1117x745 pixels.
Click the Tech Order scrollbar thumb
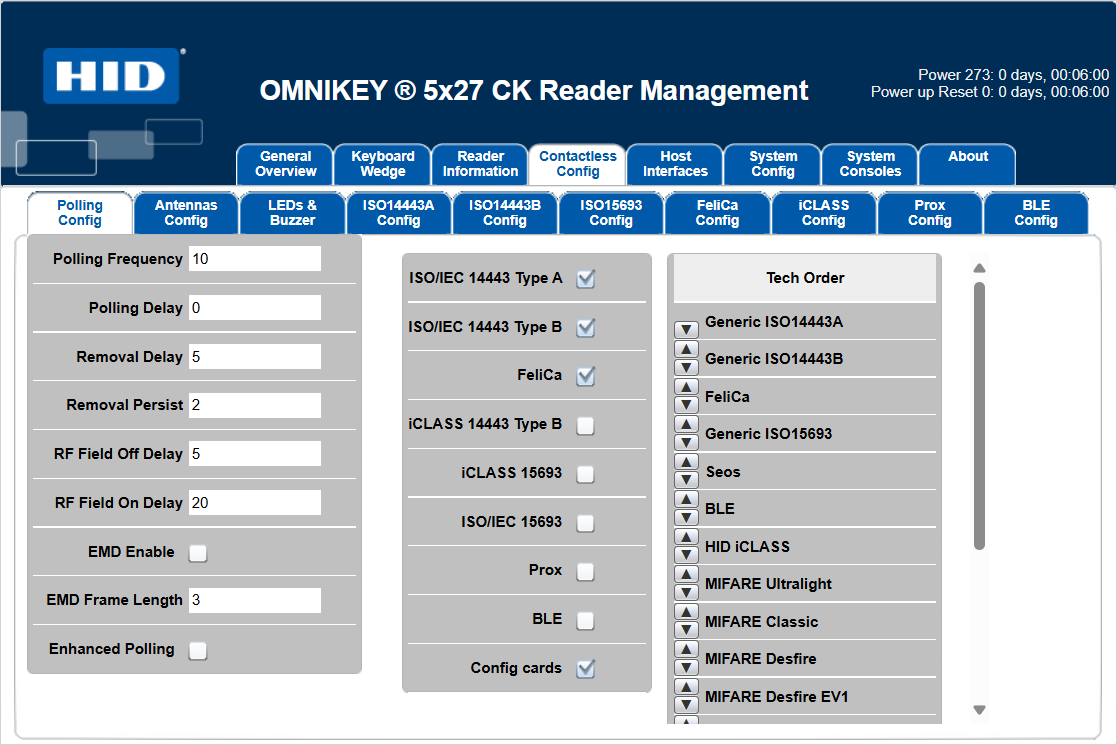980,415
